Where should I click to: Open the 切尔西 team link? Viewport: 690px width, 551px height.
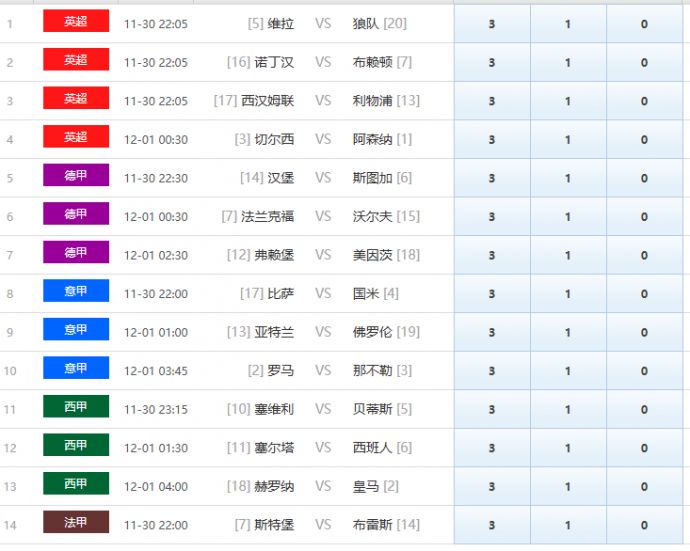click(x=274, y=139)
